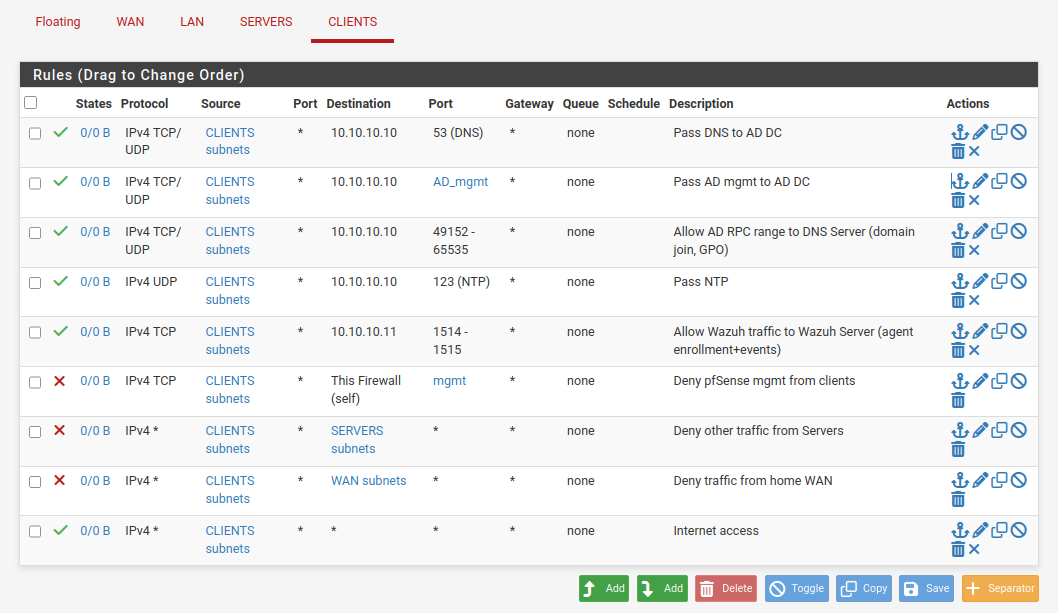Disable the Pass DNS to AD DC rule

(x=1019, y=132)
